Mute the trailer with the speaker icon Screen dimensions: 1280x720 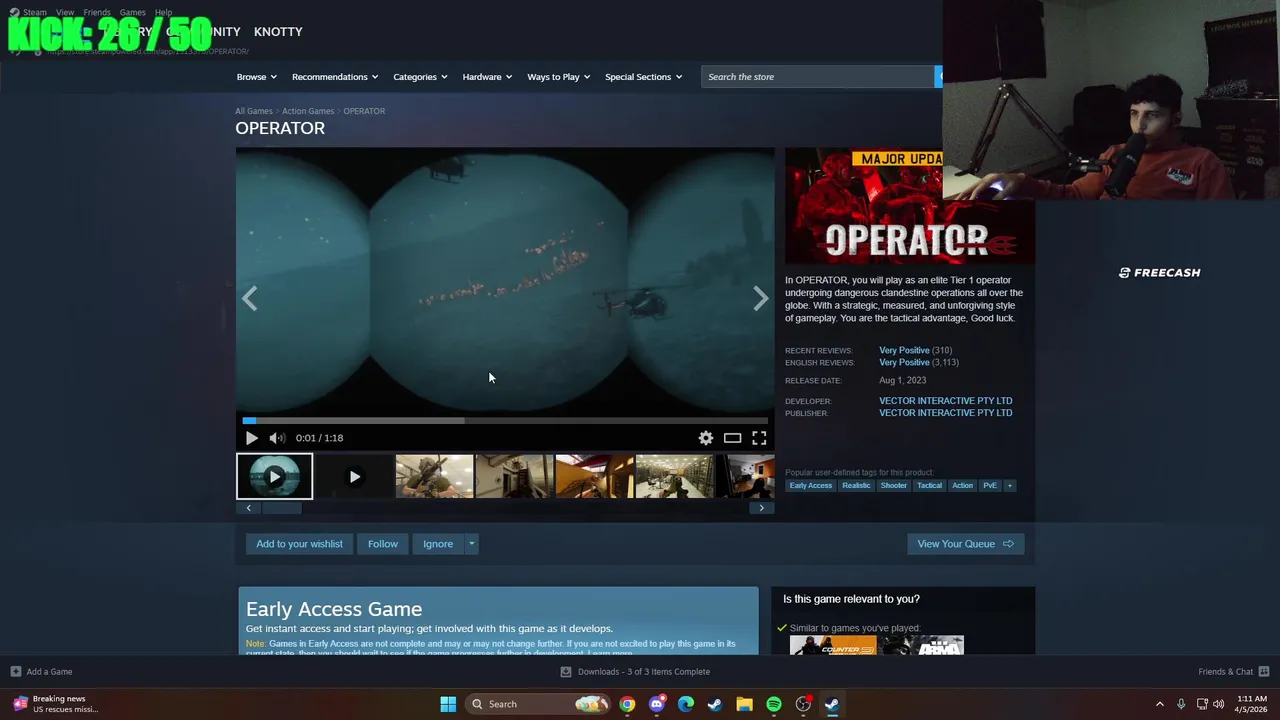point(277,438)
